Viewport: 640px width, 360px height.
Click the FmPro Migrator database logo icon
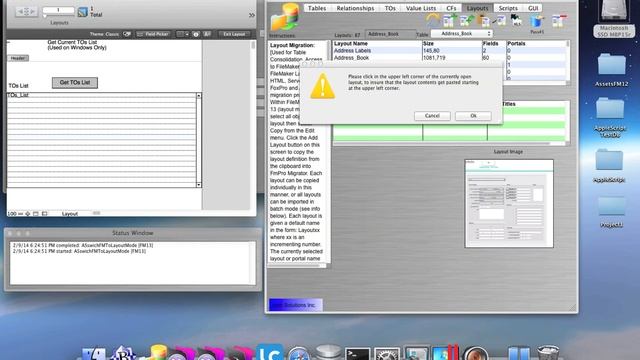[285, 17]
